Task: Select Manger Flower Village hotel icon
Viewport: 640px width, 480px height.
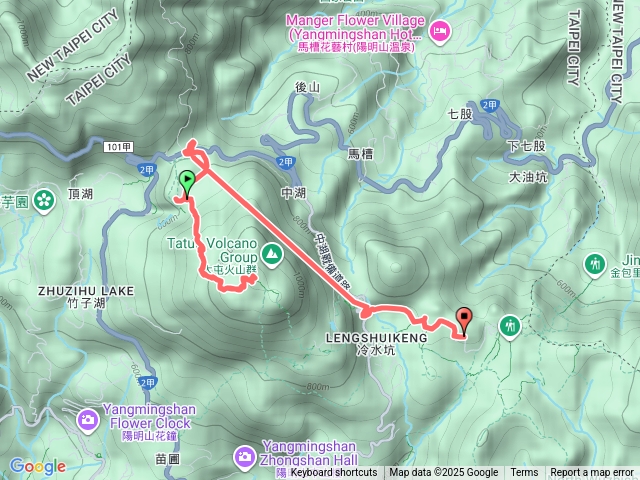Action: click(x=440, y=32)
